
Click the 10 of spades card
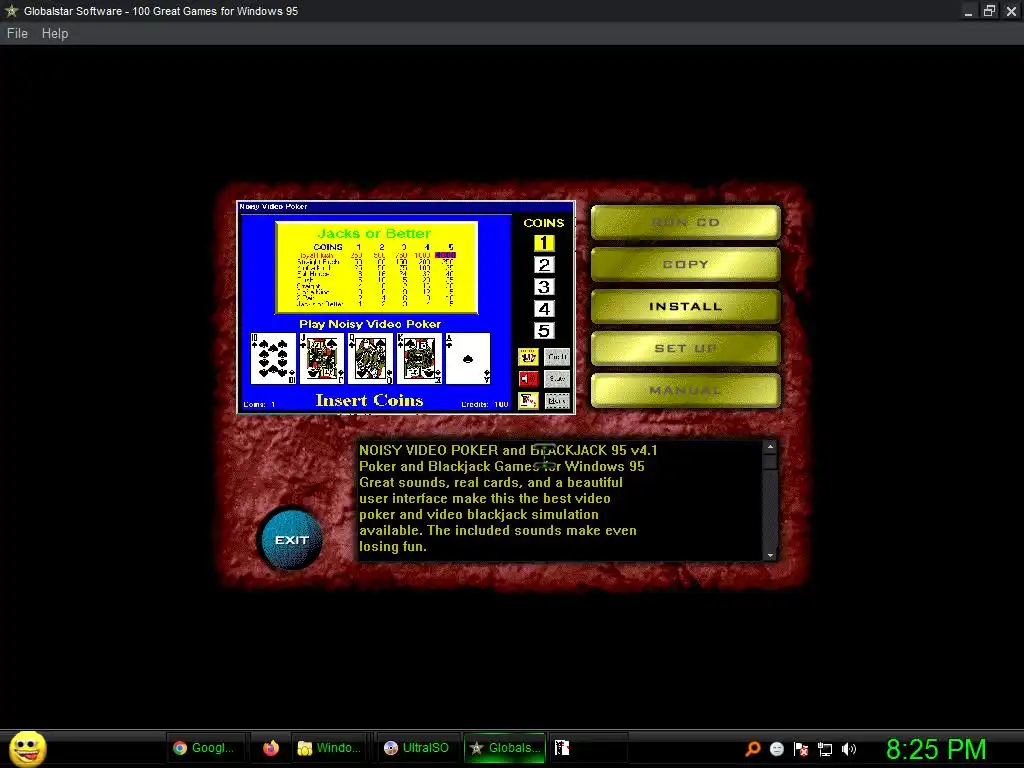coord(273,359)
